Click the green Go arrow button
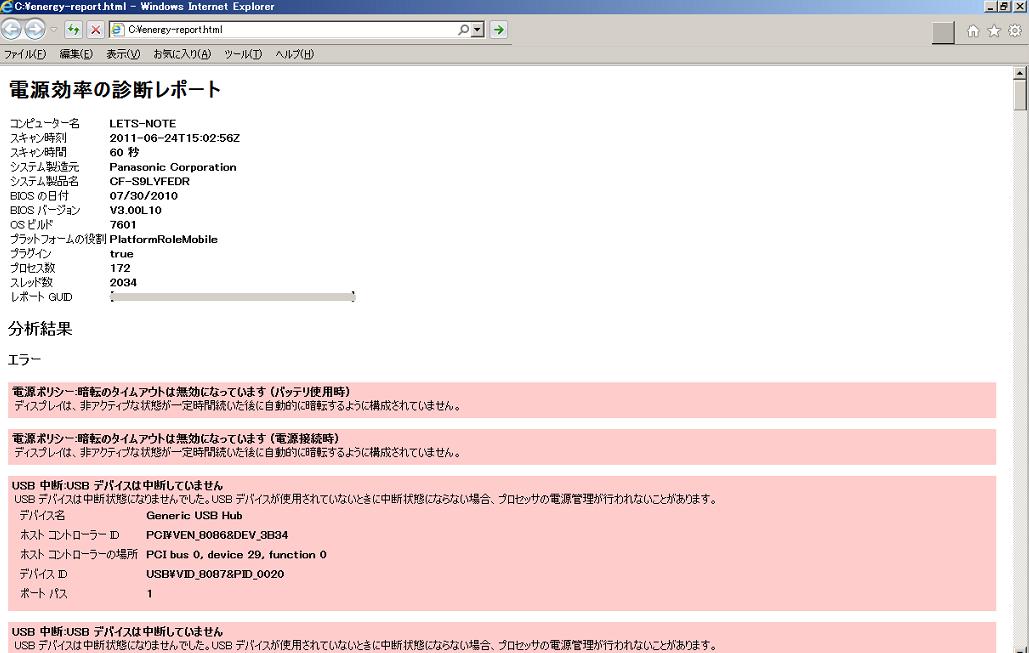This screenshot has height=653, width=1029. (x=499, y=30)
